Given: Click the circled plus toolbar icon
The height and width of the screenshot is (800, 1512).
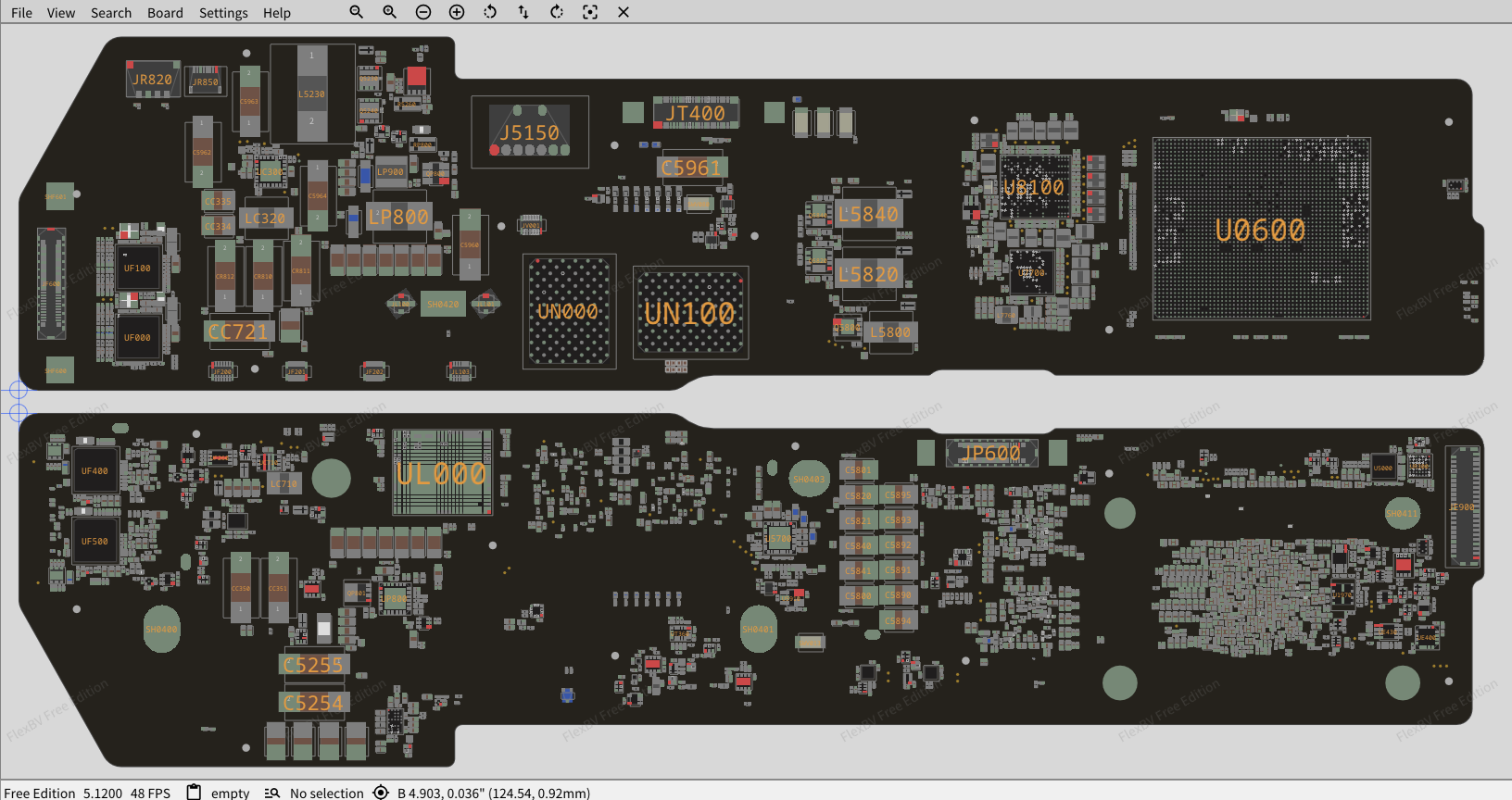Looking at the screenshot, I should (x=457, y=12).
